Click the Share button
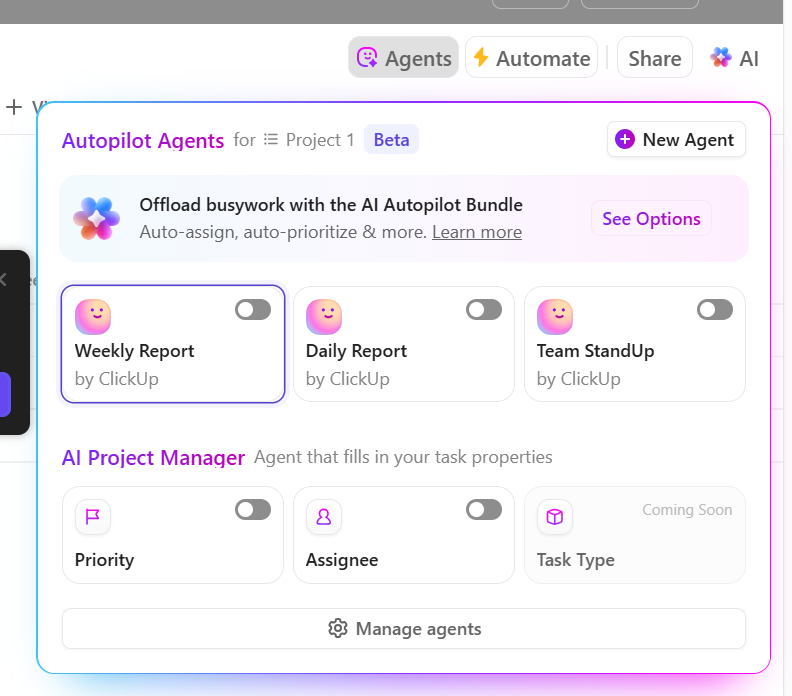This screenshot has width=792, height=696. pyautogui.click(x=655, y=58)
